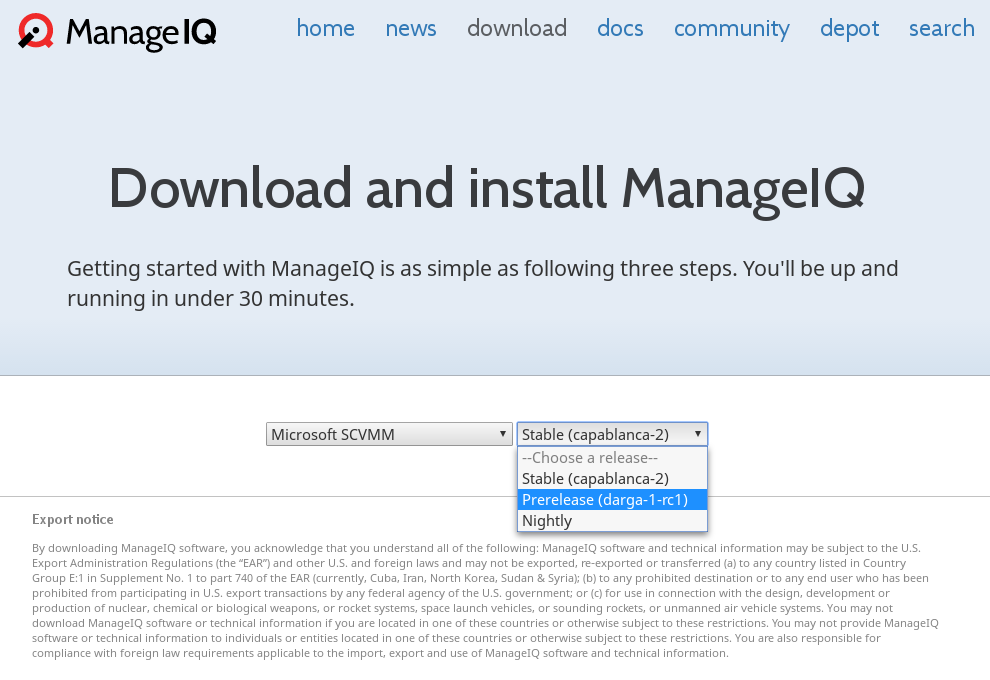Open the home navigation link
Screen dimensions: 990x680
[325, 28]
